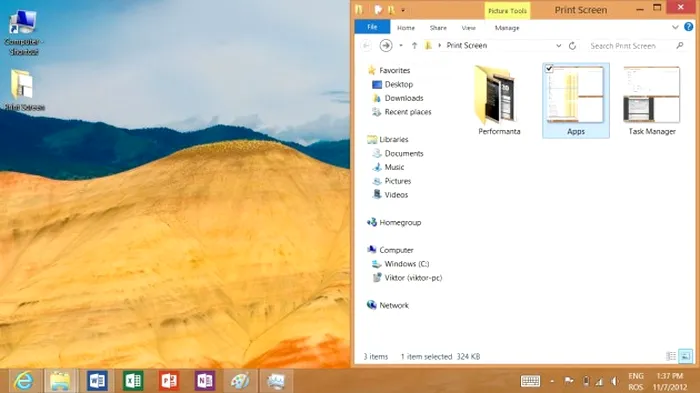The image size is (700, 393).
Task: Go forward using the Forward arrow
Action: tap(386, 45)
